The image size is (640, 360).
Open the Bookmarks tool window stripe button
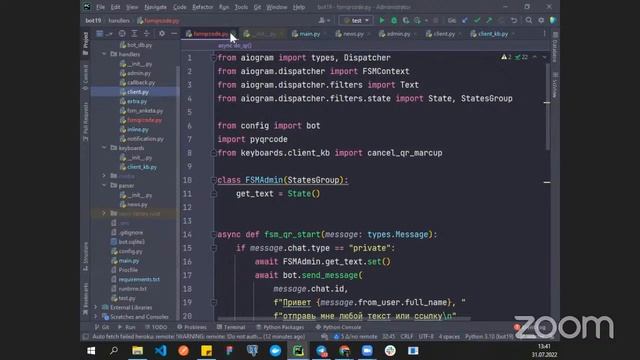coord(85,298)
